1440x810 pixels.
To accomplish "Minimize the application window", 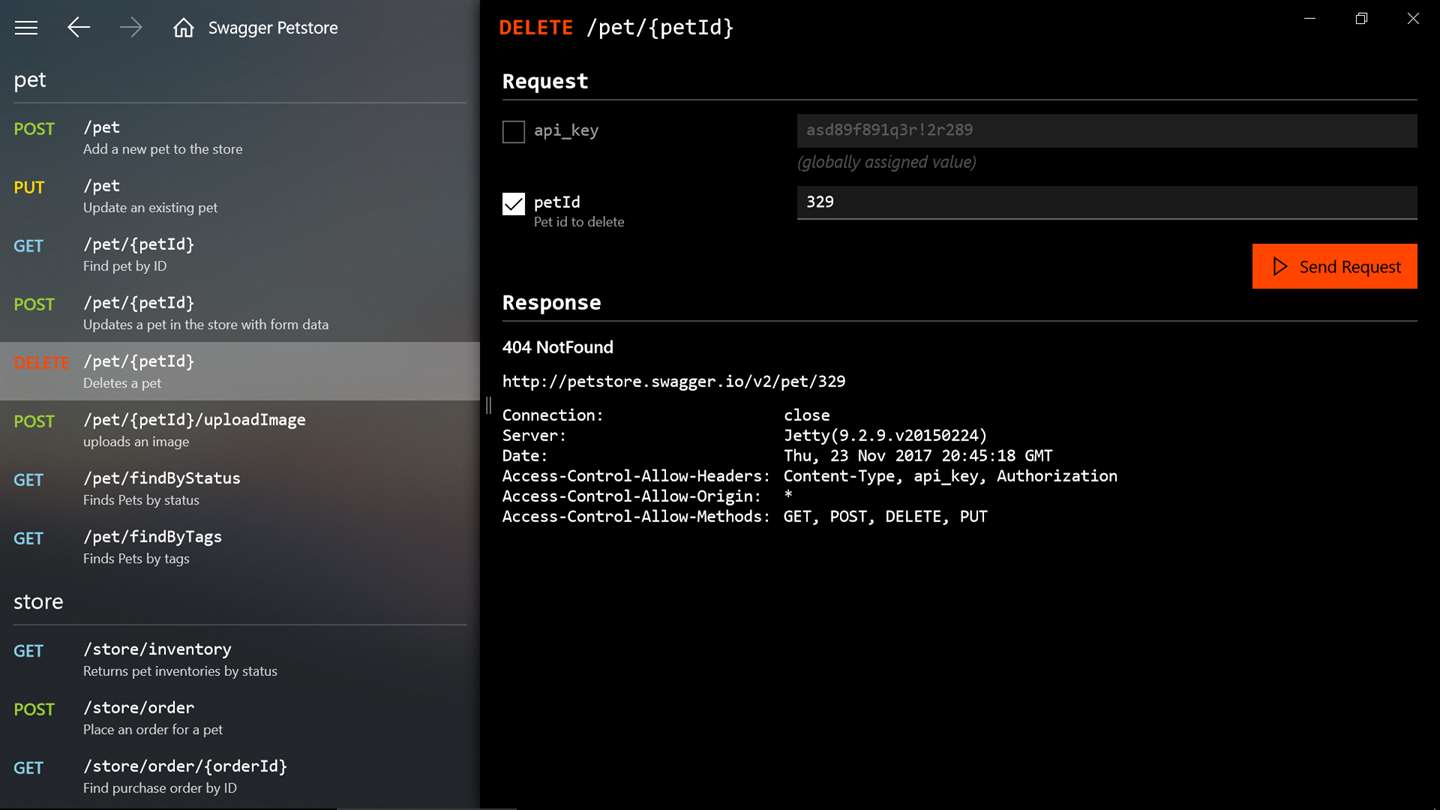I will coord(1309,19).
